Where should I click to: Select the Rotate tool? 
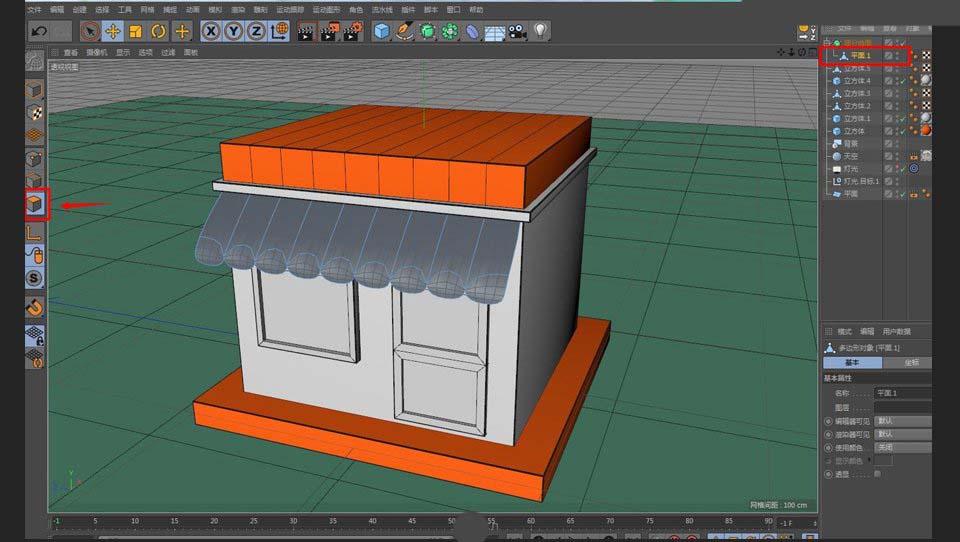pos(158,31)
